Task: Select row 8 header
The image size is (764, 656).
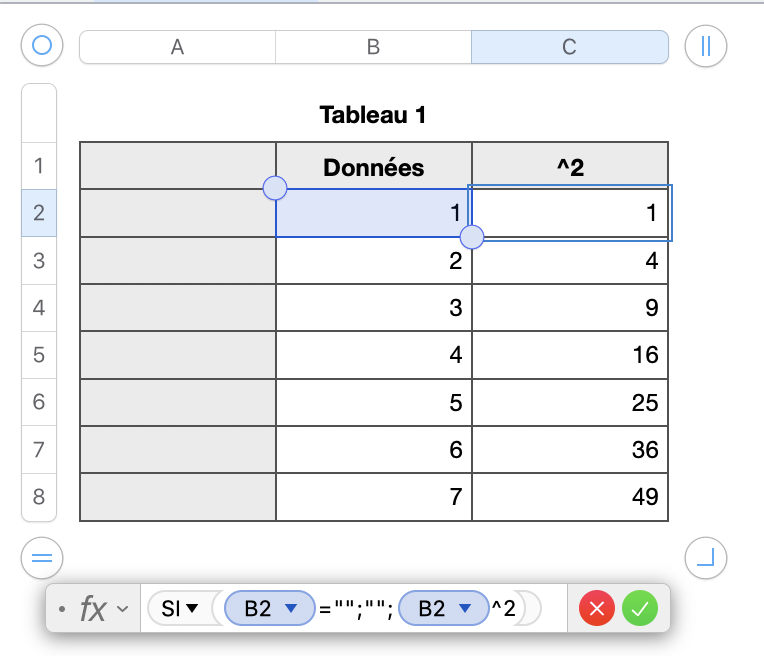Action: point(39,497)
